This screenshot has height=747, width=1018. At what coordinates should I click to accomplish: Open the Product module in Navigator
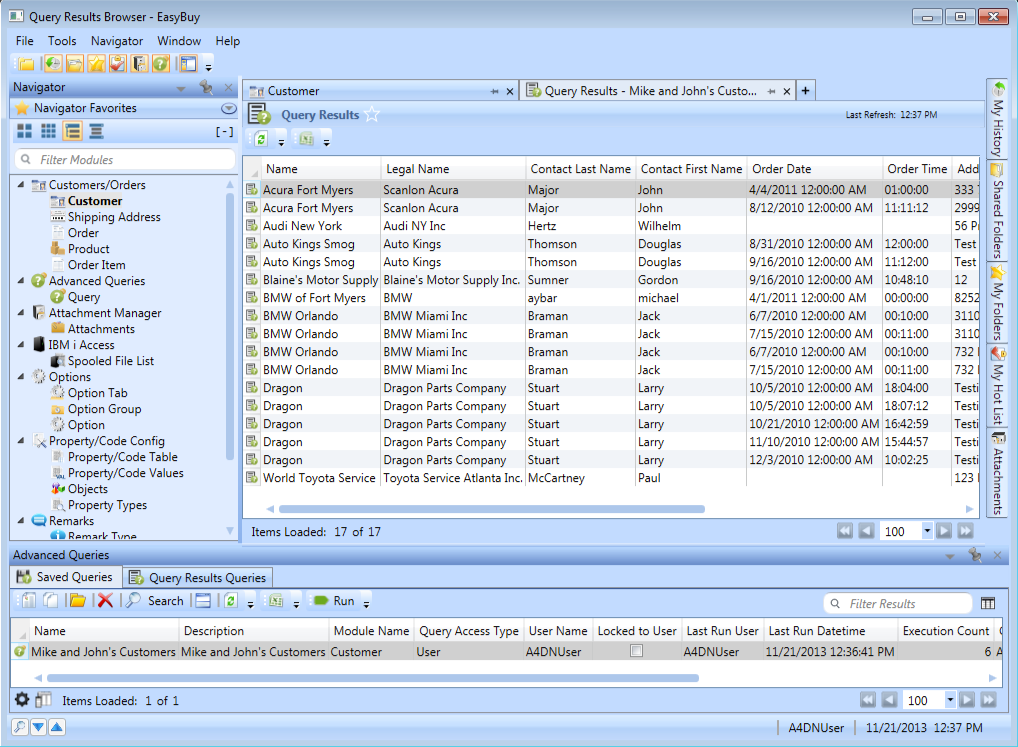point(88,249)
